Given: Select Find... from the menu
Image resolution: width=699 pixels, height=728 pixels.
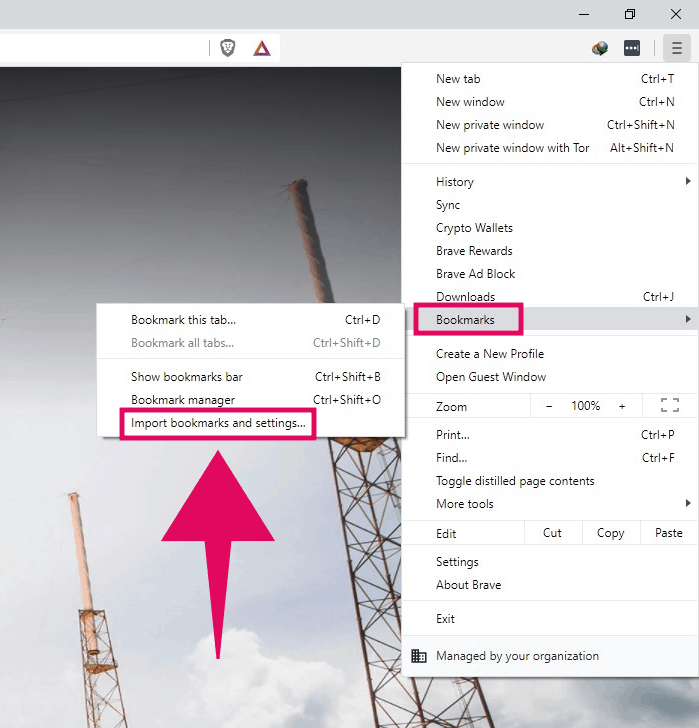Looking at the screenshot, I should point(550,458).
